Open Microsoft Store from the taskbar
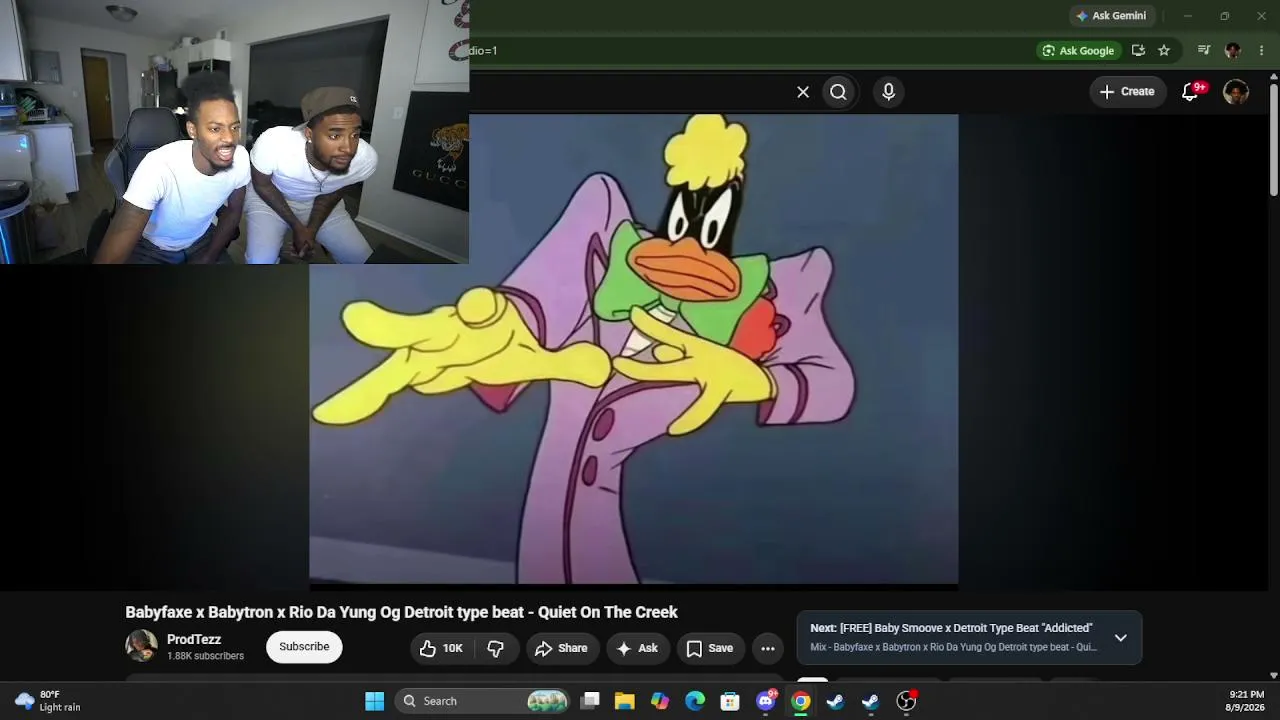1280x720 pixels. (x=730, y=701)
